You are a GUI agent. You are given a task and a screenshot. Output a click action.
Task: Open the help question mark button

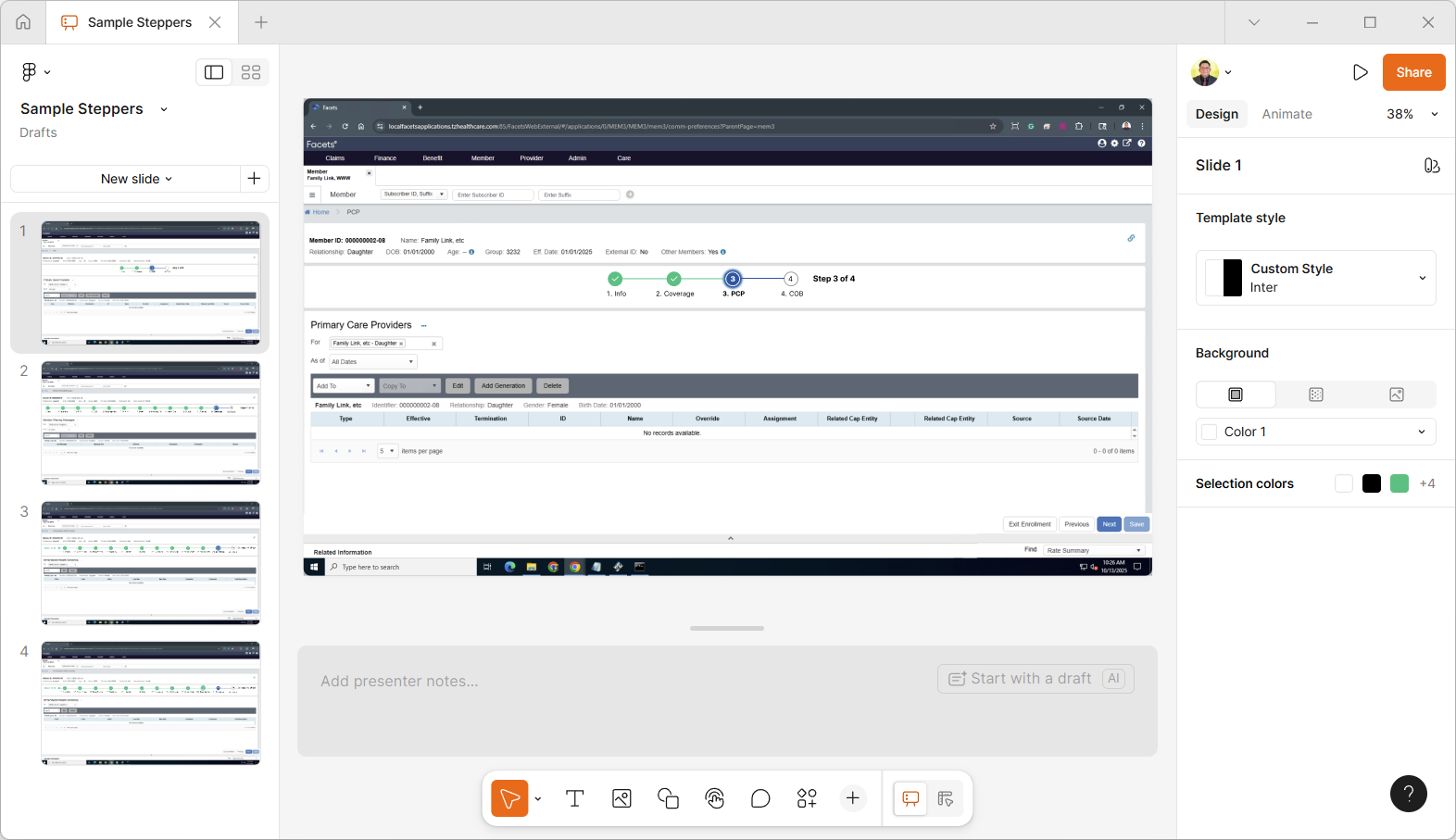click(x=1409, y=794)
